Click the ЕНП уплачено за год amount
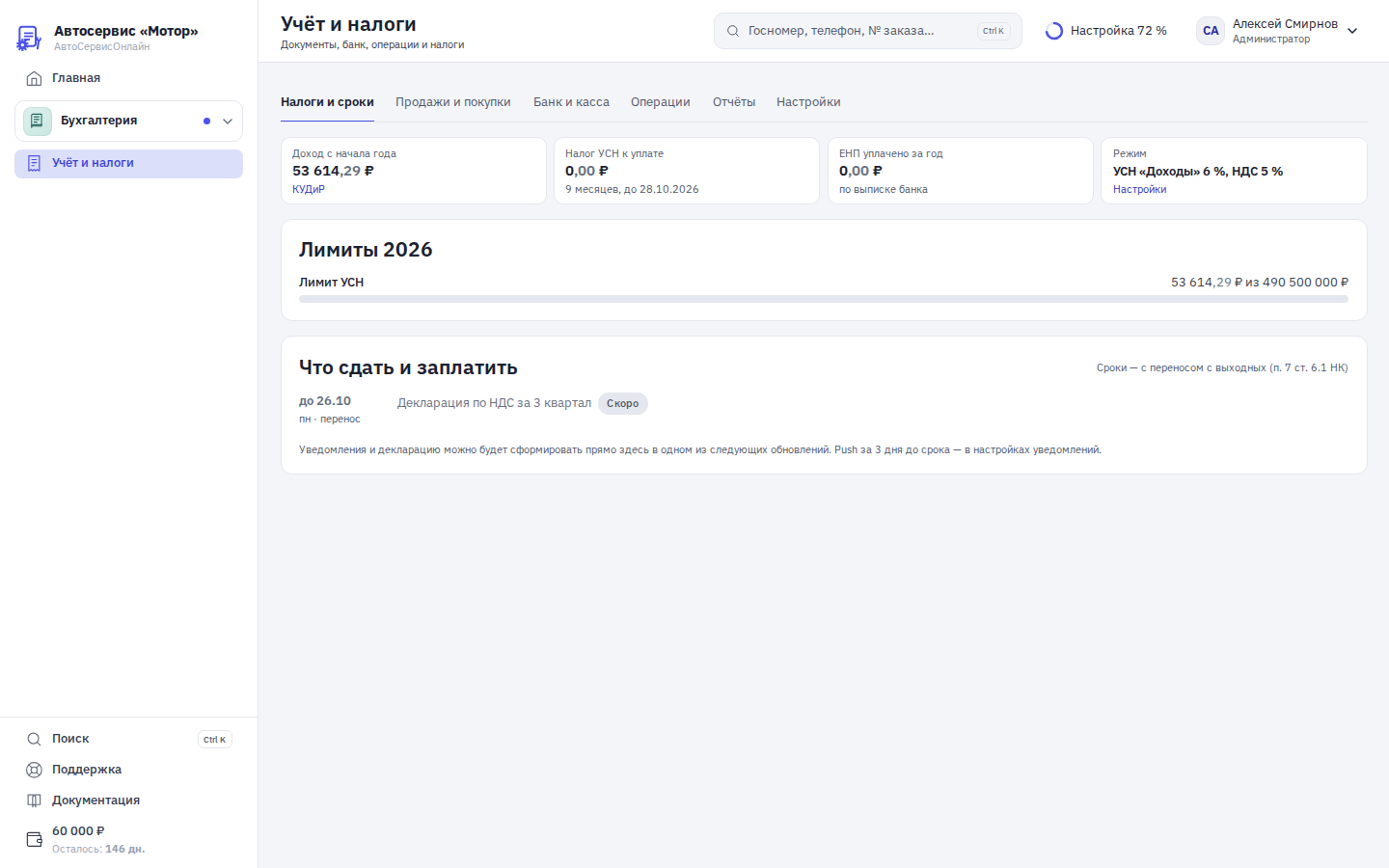 pyautogui.click(x=860, y=171)
